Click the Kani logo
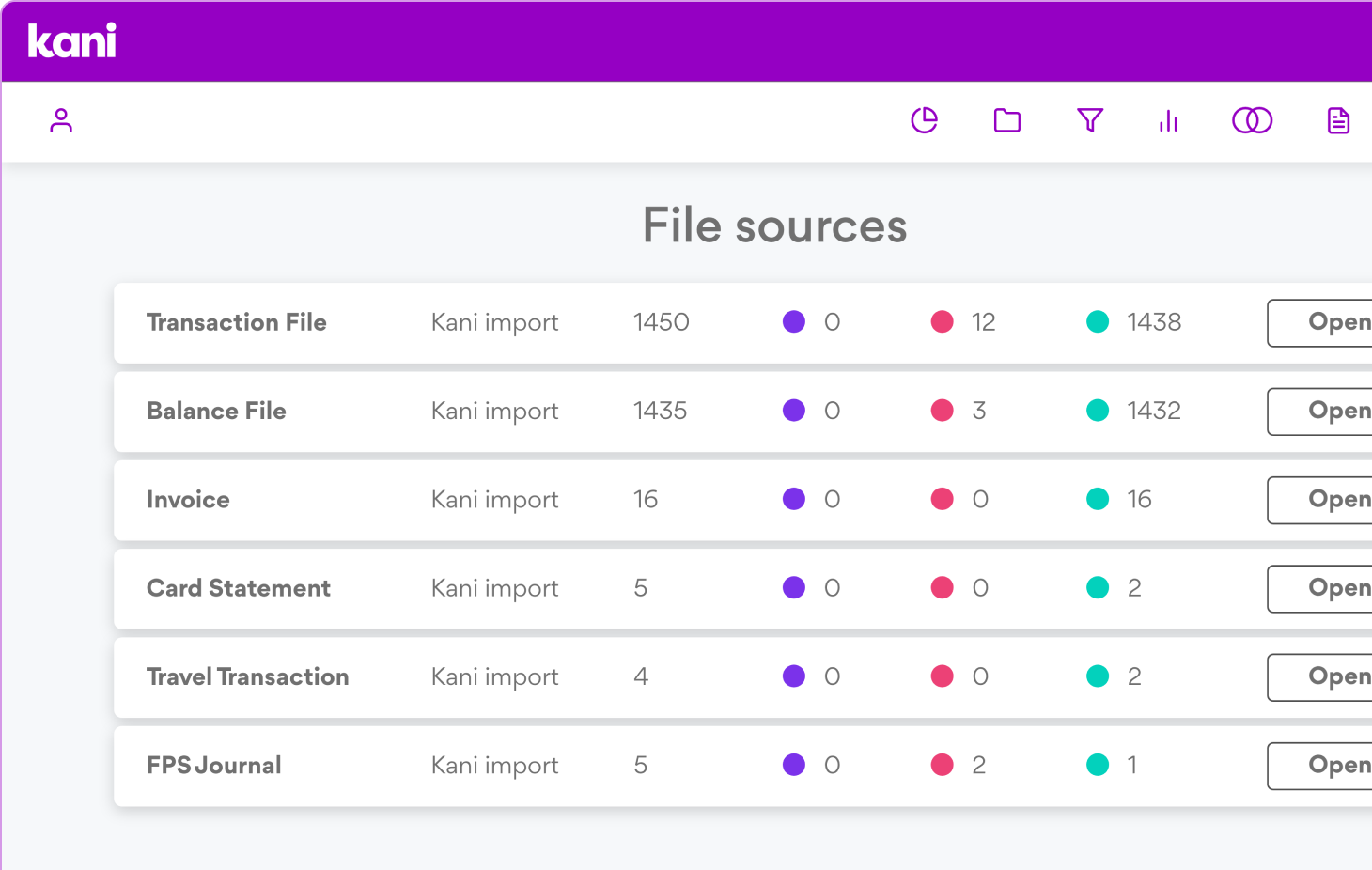Screen dimensions: 1372x870 pyautogui.click(x=72, y=41)
